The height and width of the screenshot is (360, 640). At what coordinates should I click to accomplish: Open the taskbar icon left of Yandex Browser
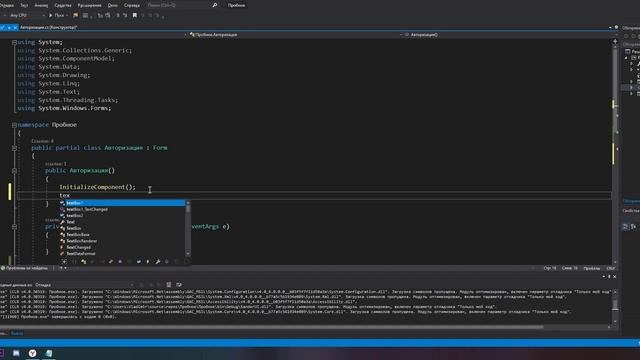[x=16, y=353]
